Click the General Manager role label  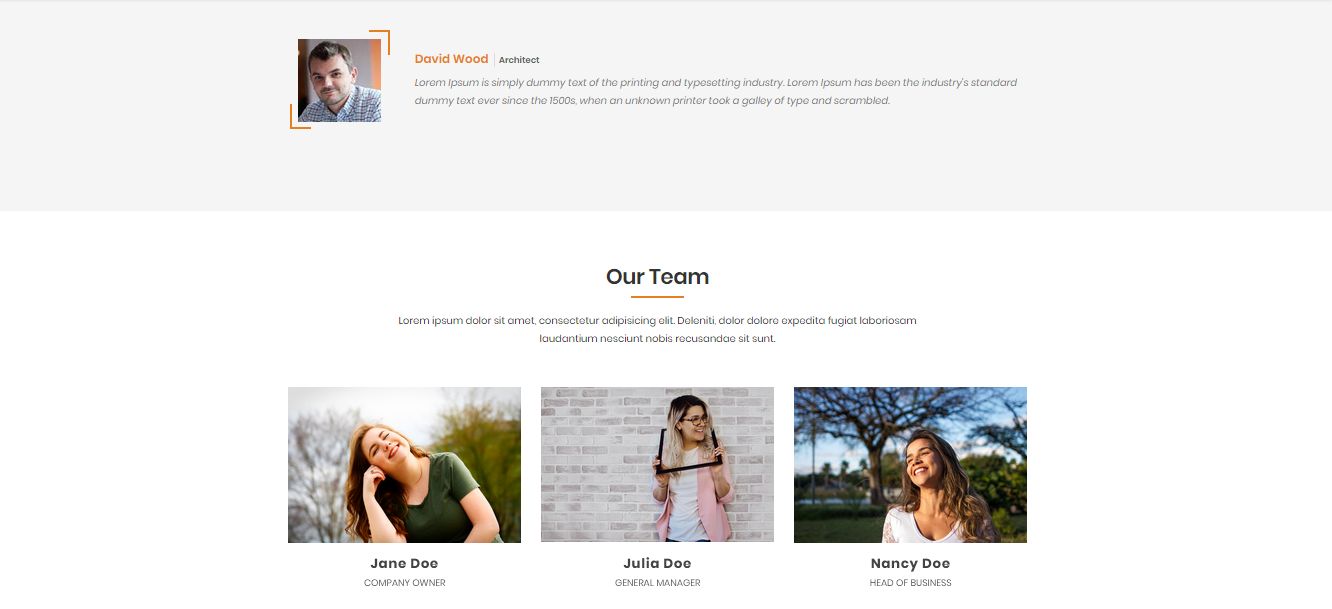(657, 583)
